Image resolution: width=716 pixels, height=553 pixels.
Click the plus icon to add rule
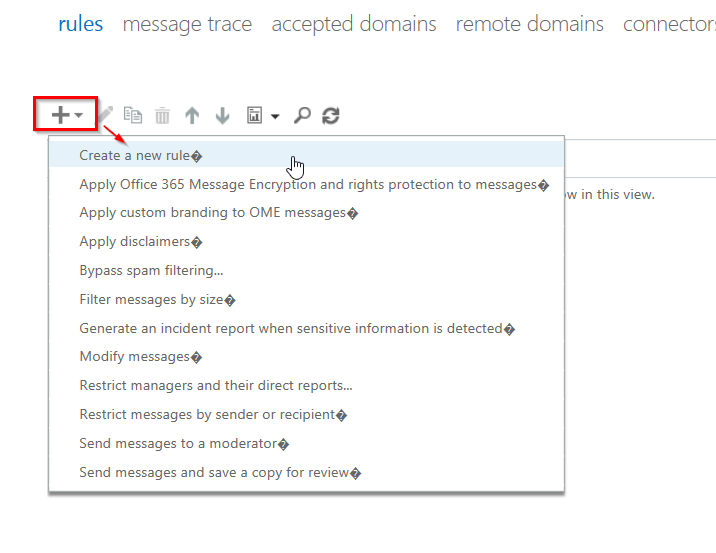coord(60,115)
